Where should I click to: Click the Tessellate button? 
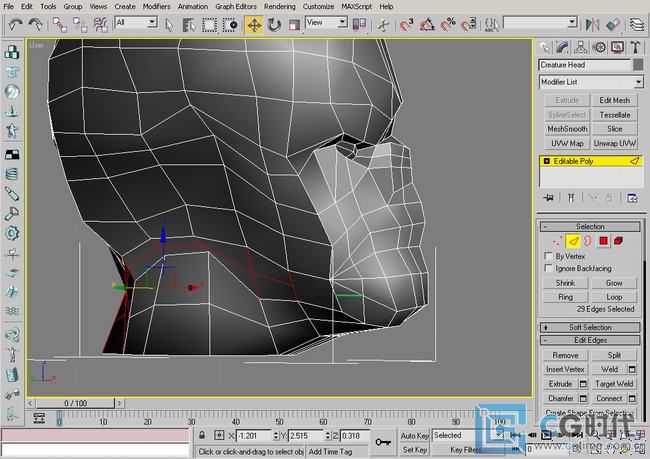(x=614, y=115)
